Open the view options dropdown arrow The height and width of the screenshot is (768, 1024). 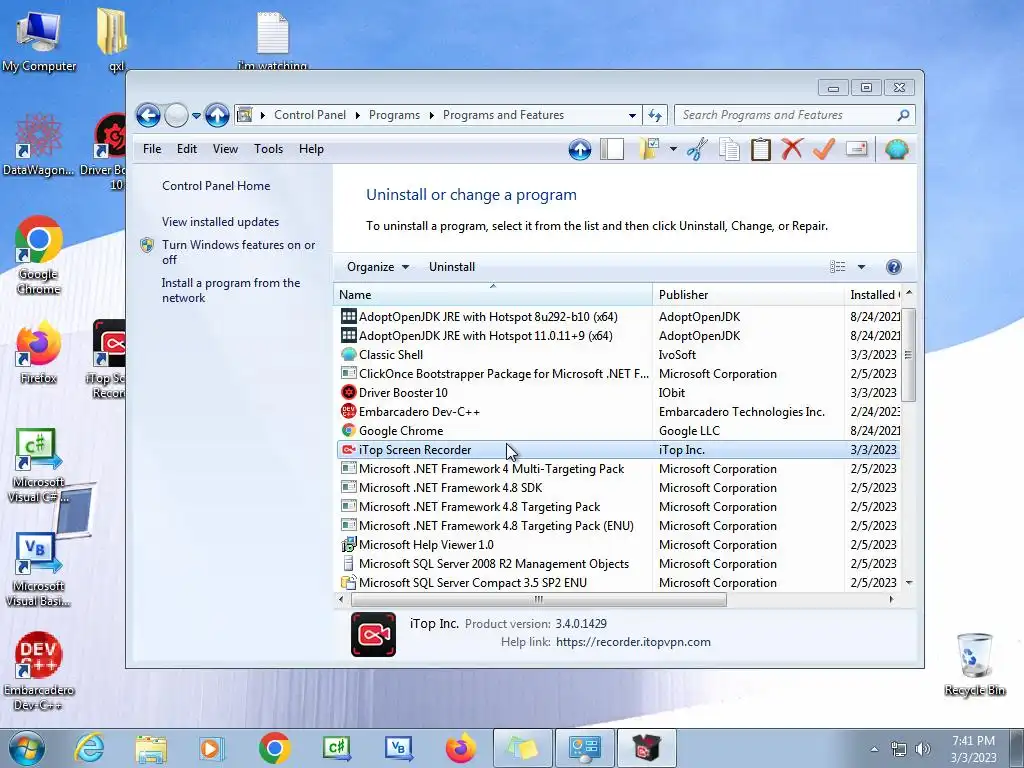(x=861, y=266)
